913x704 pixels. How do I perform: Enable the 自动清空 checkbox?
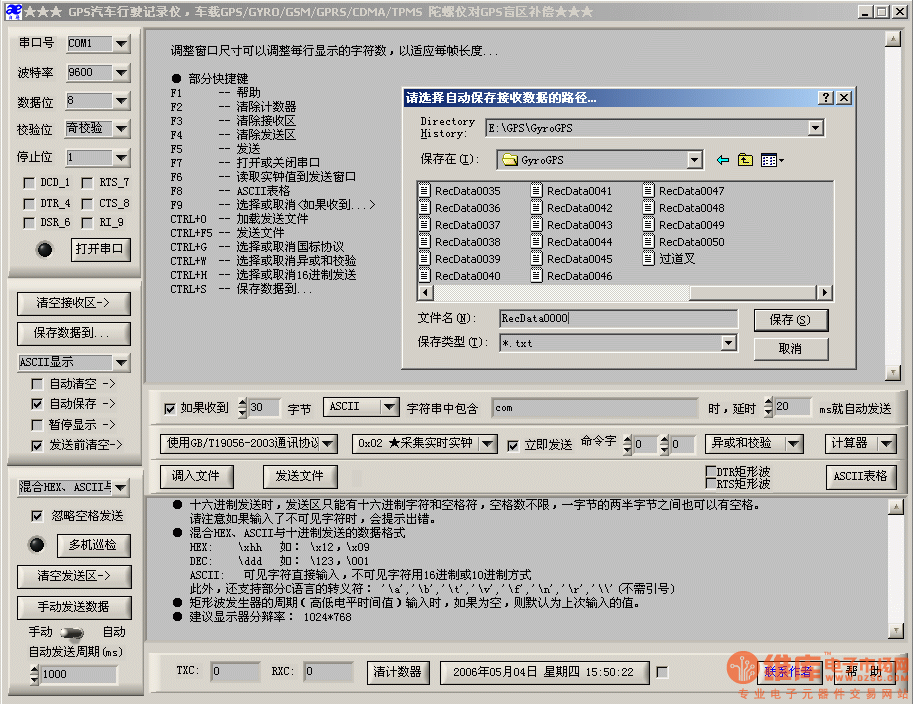coord(38,384)
